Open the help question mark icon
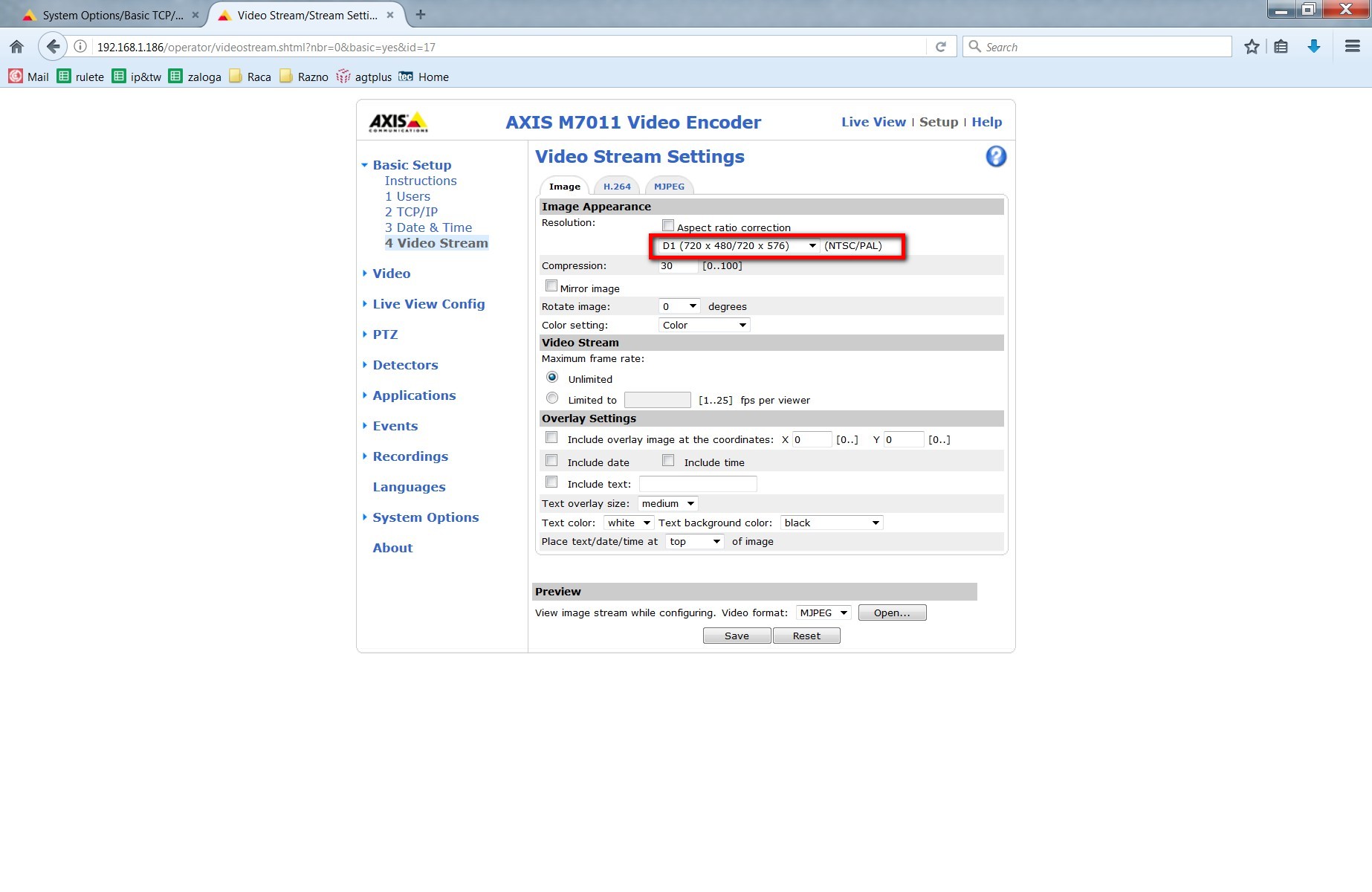 pos(996,157)
